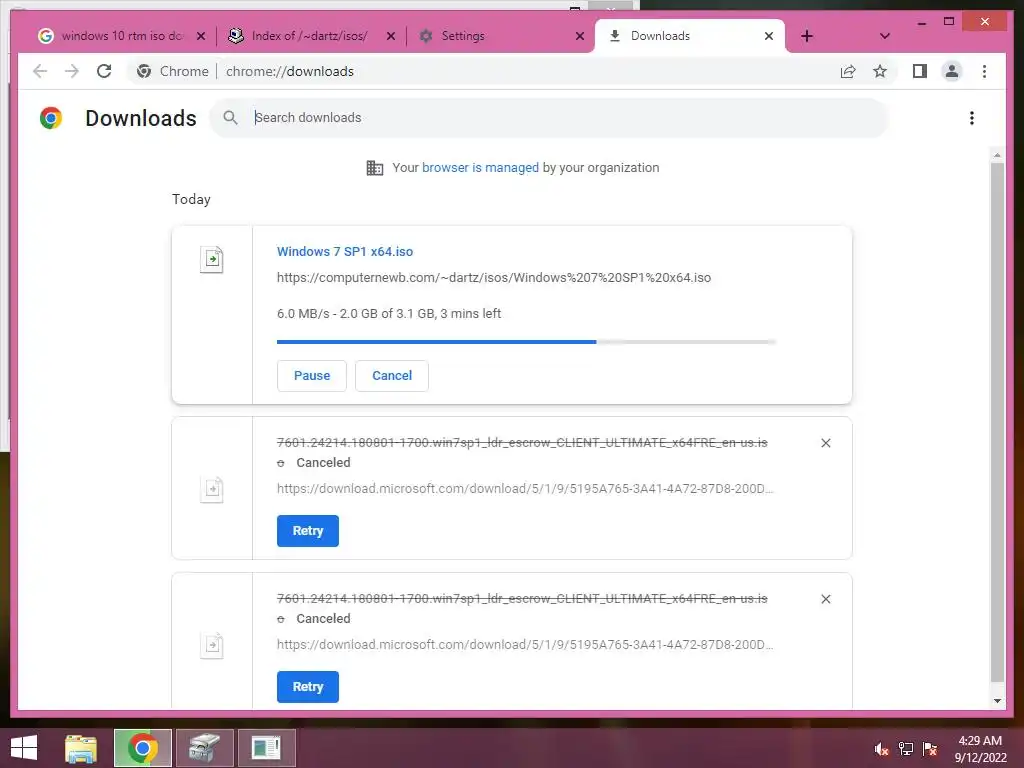This screenshot has width=1024, height=768.
Task: Pause the Windows 7 SP1 download
Action: coord(312,376)
